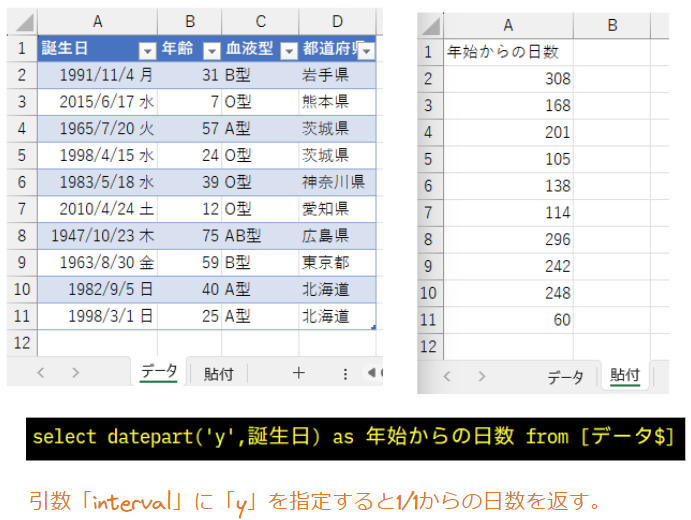
Task: Click the cell showing 60
Action: point(508,320)
